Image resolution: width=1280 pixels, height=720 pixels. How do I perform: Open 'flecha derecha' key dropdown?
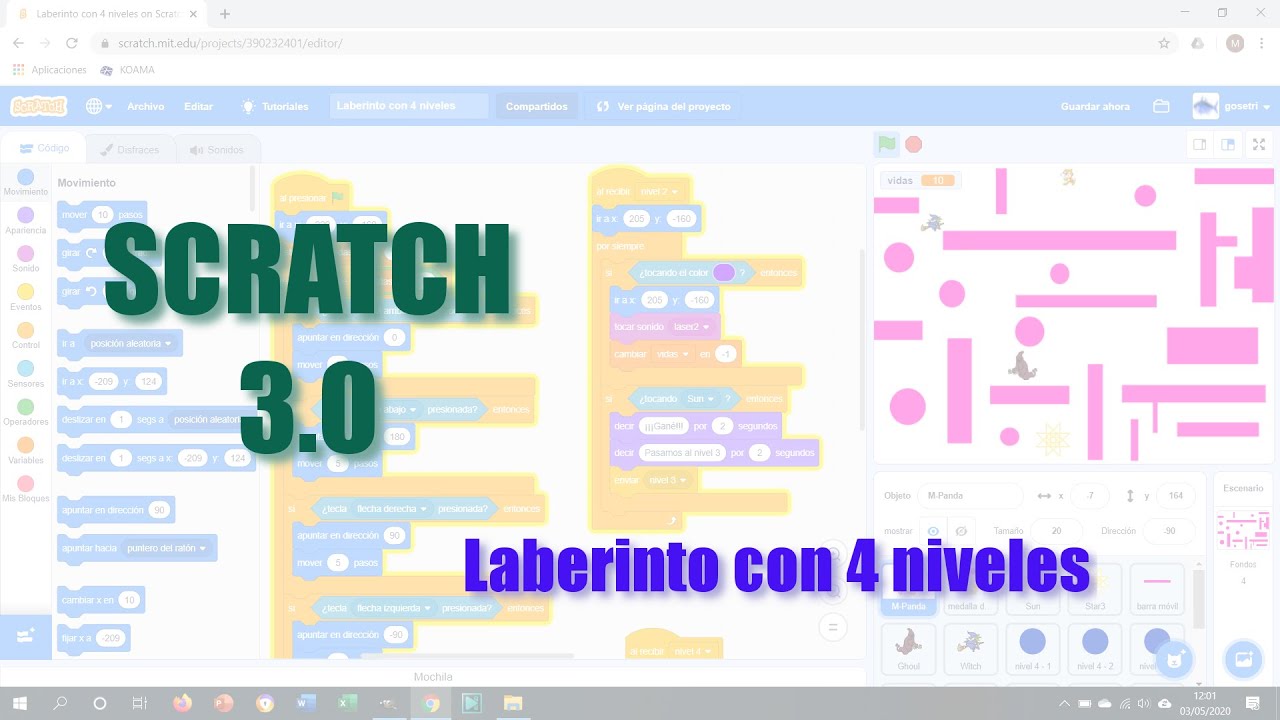(391, 508)
